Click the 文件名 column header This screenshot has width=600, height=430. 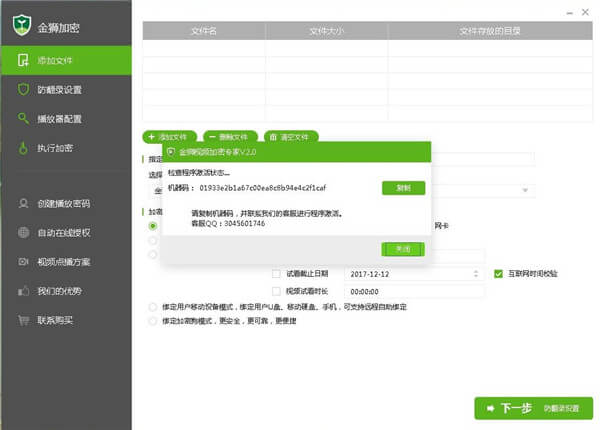(204, 31)
